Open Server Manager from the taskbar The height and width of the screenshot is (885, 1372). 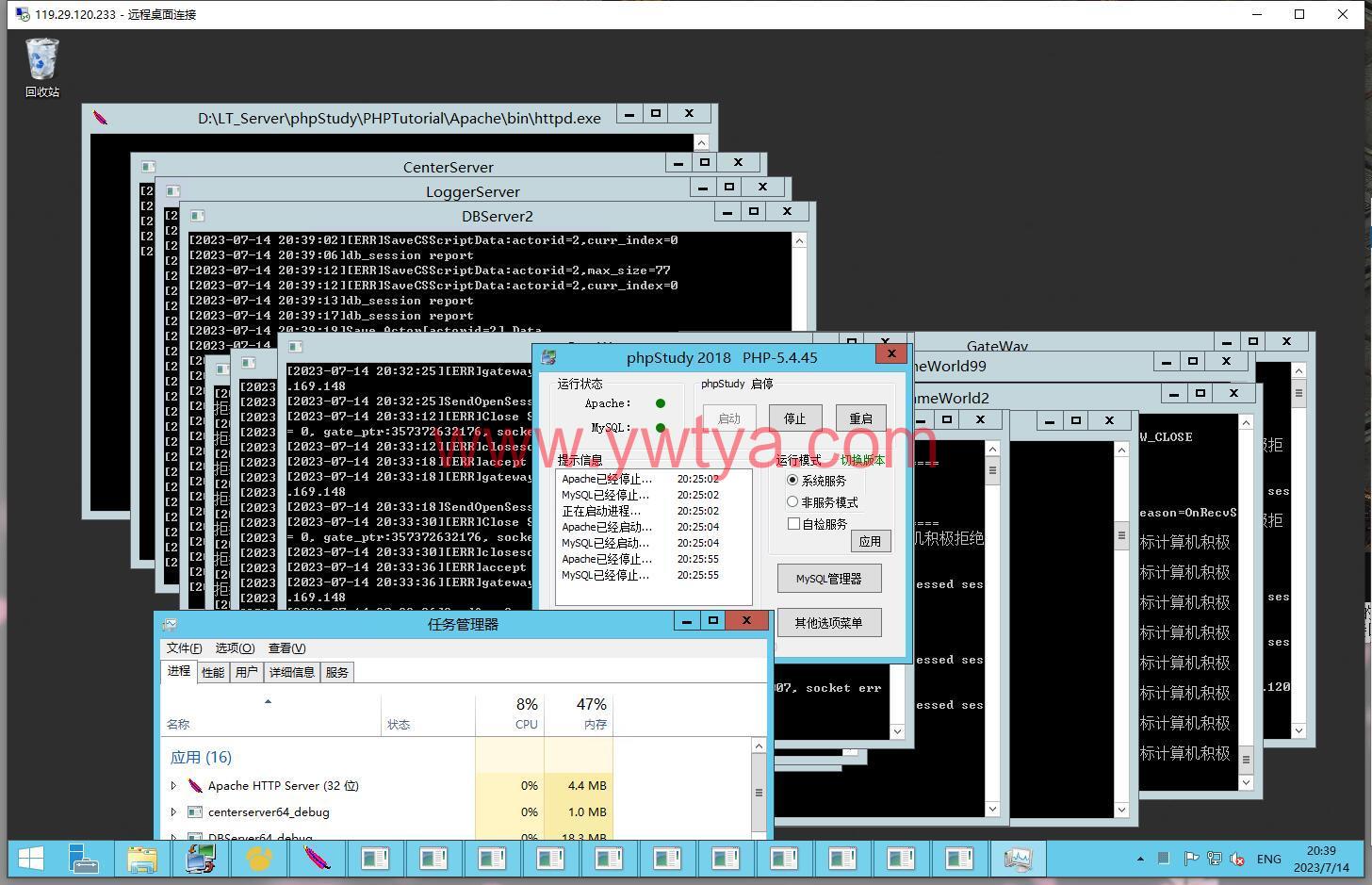85,859
